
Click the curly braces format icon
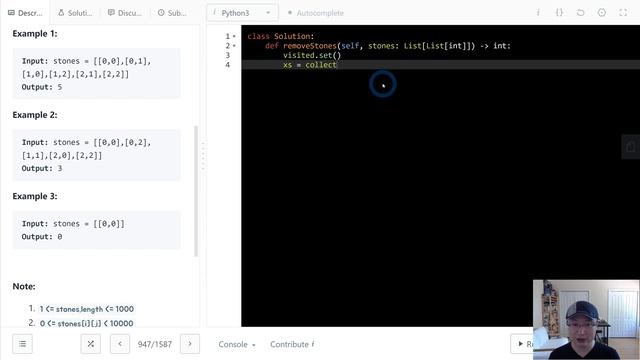click(x=559, y=13)
